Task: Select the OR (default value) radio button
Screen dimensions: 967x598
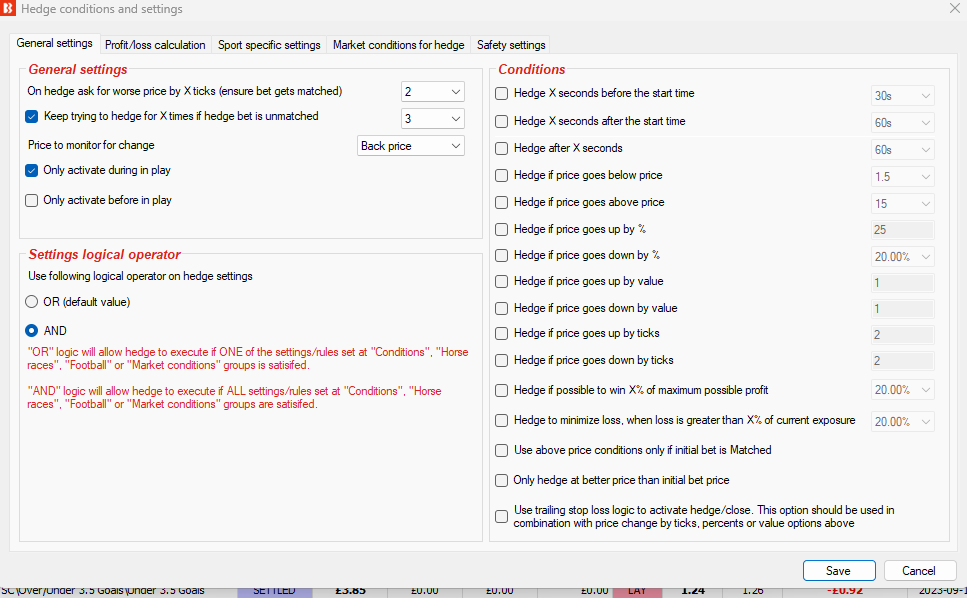Action: (31, 302)
